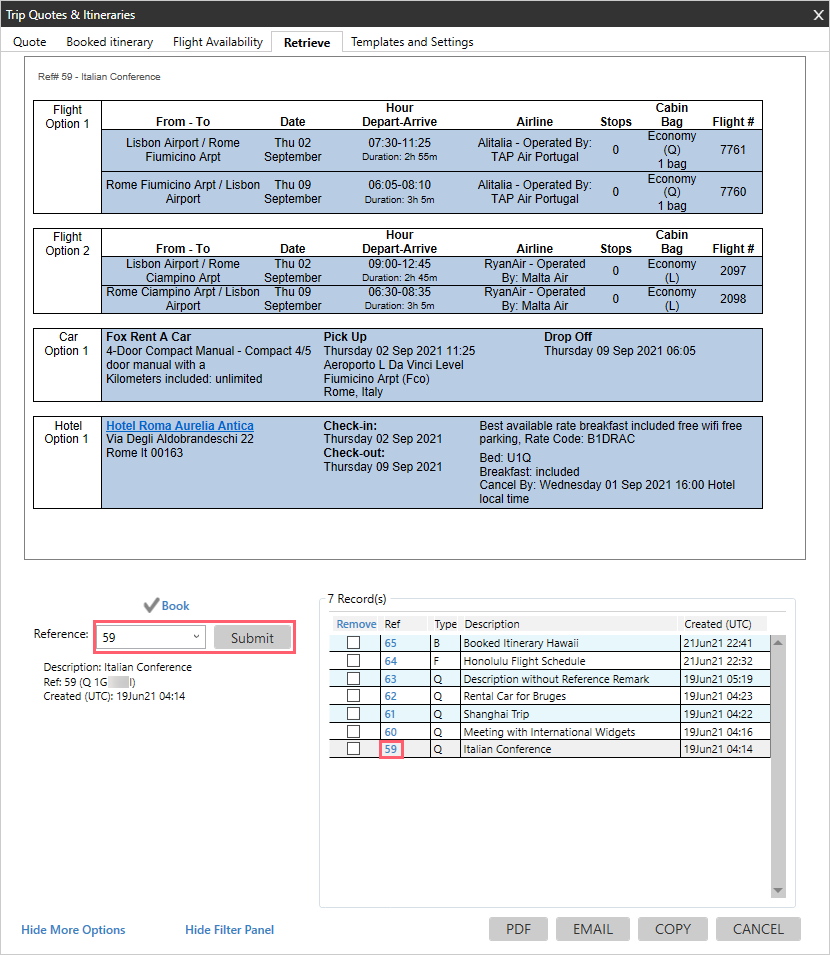The image size is (830, 955).
Task: Go to Templates and Settings tab
Action: tap(412, 42)
